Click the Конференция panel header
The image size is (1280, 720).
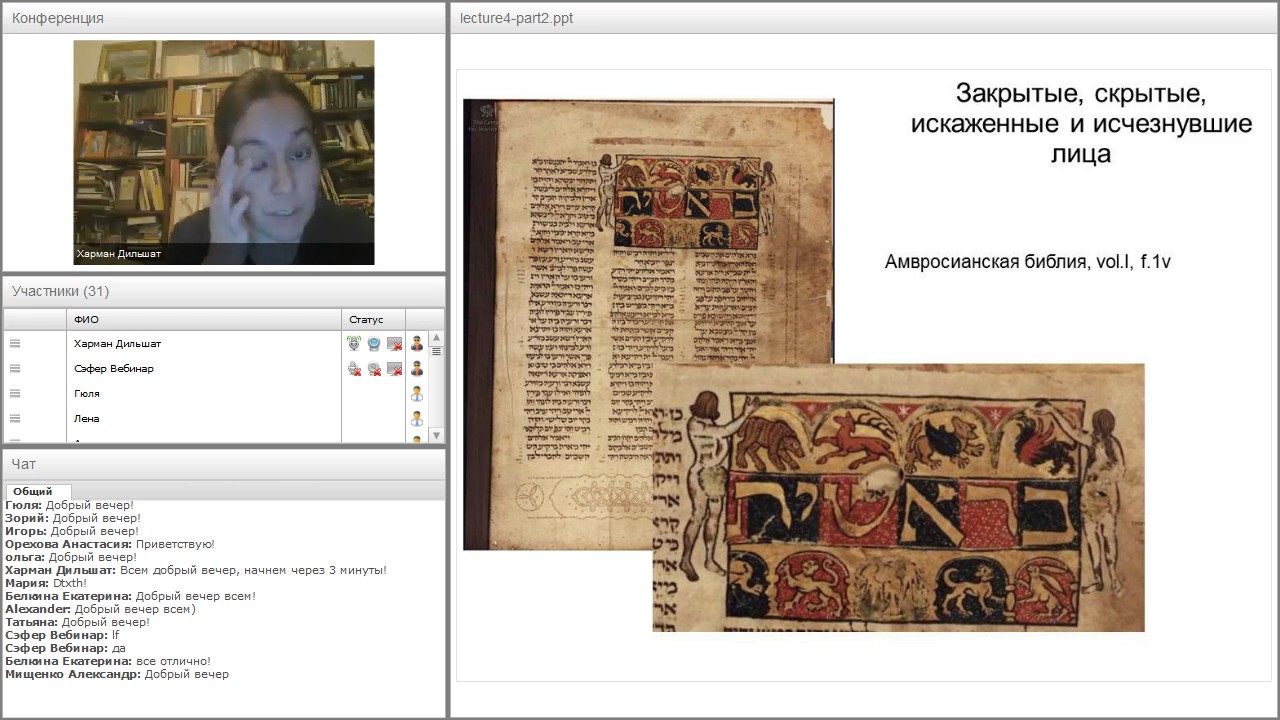coord(224,18)
